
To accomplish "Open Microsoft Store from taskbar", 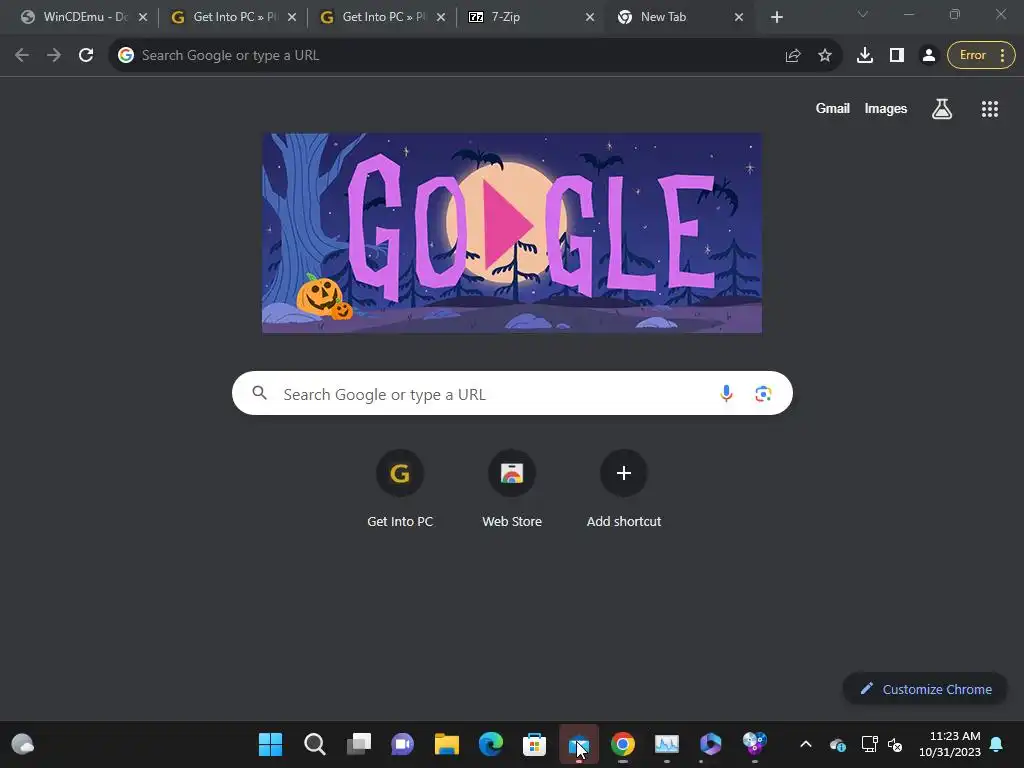I will coord(534,744).
